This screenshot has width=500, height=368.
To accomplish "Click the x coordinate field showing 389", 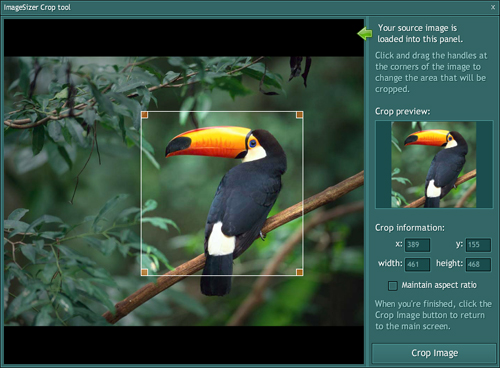I will [x=417, y=245].
